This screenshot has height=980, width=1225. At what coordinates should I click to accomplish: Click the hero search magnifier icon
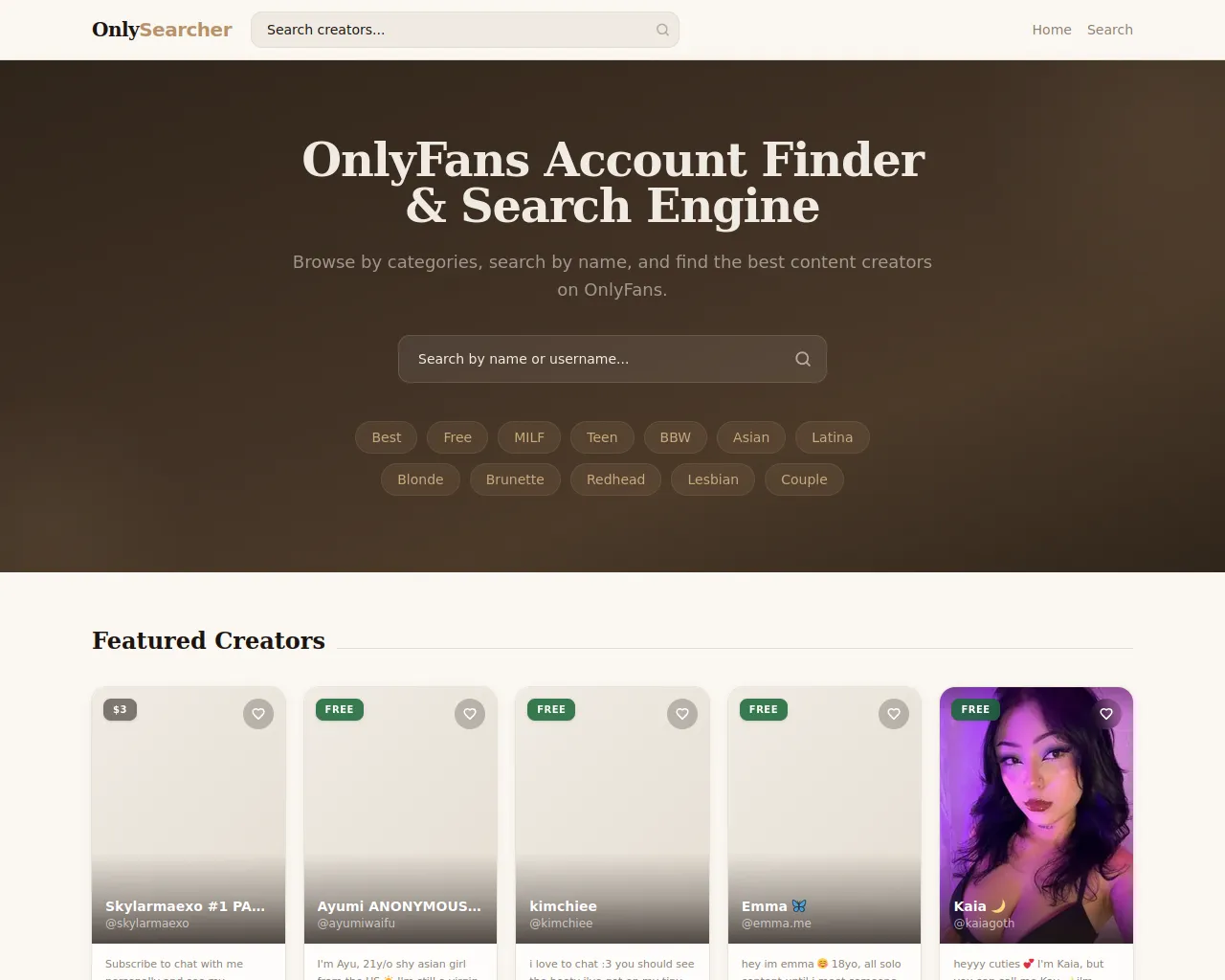pyautogui.click(x=803, y=359)
